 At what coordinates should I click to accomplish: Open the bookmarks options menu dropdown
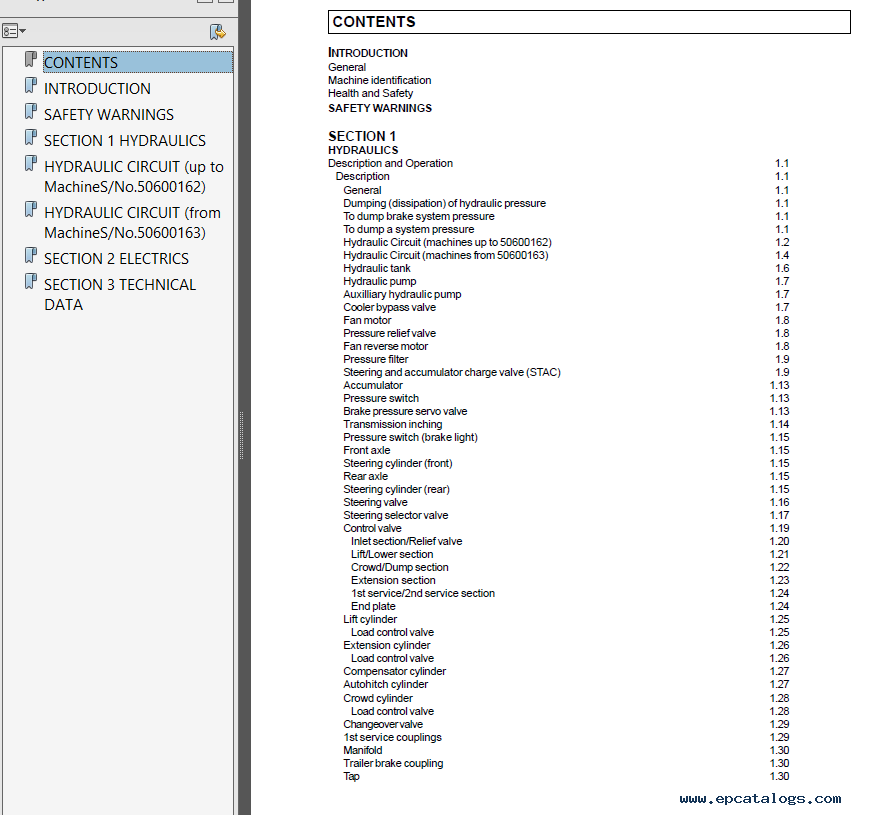click(14, 31)
